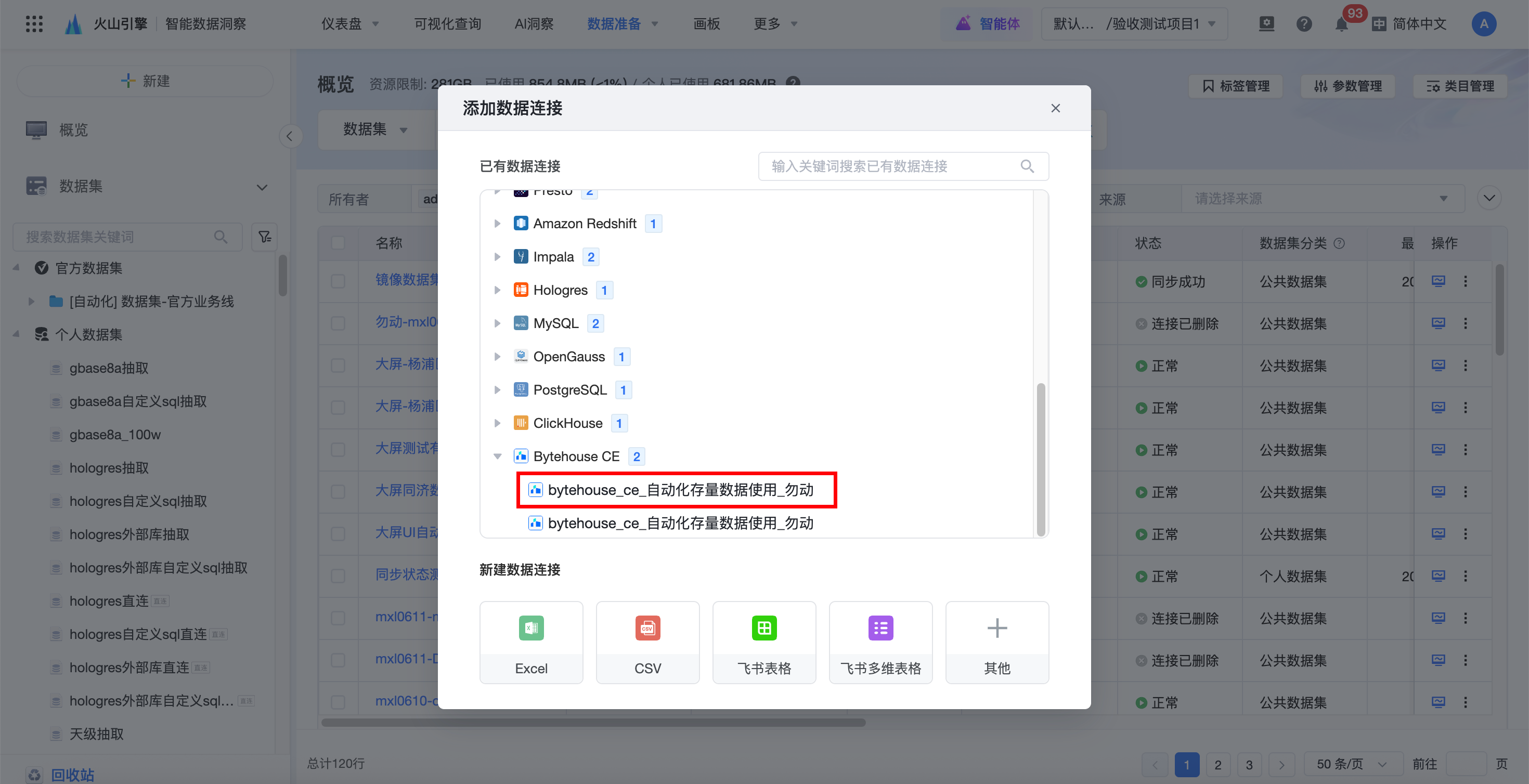Click the search existing connections field
Viewport: 1529px width, 784px height.
tap(903, 166)
